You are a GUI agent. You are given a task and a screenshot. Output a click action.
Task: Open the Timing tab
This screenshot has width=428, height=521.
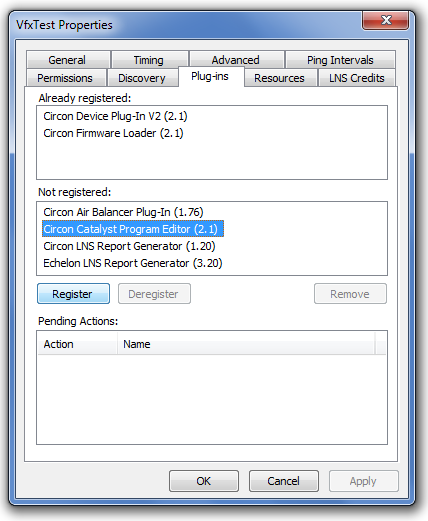(149, 60)
